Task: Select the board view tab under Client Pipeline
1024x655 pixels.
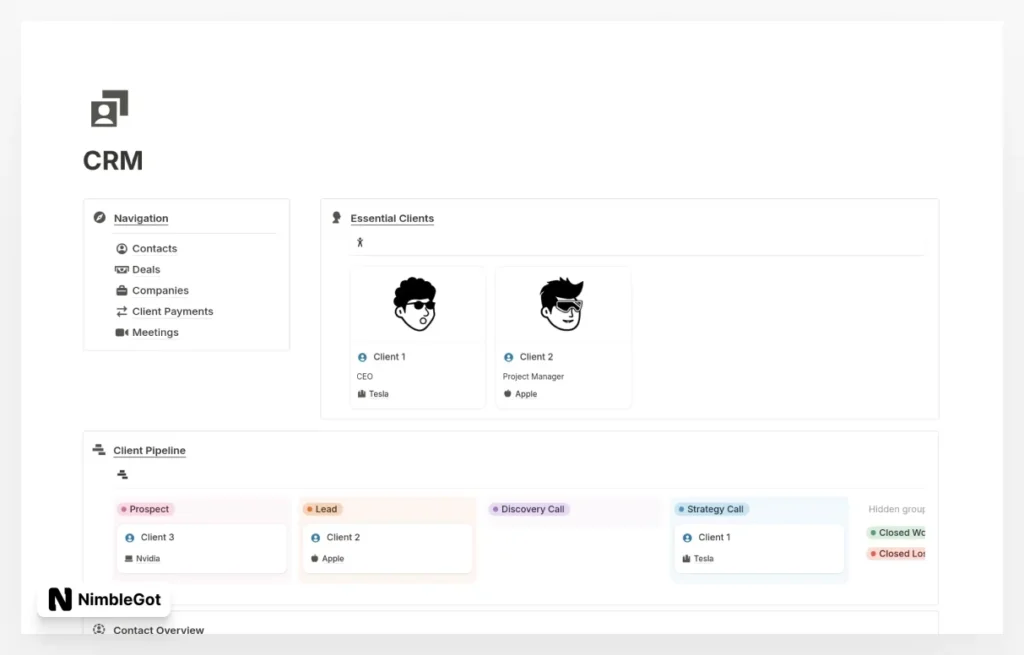Action: tap(122, 474)
